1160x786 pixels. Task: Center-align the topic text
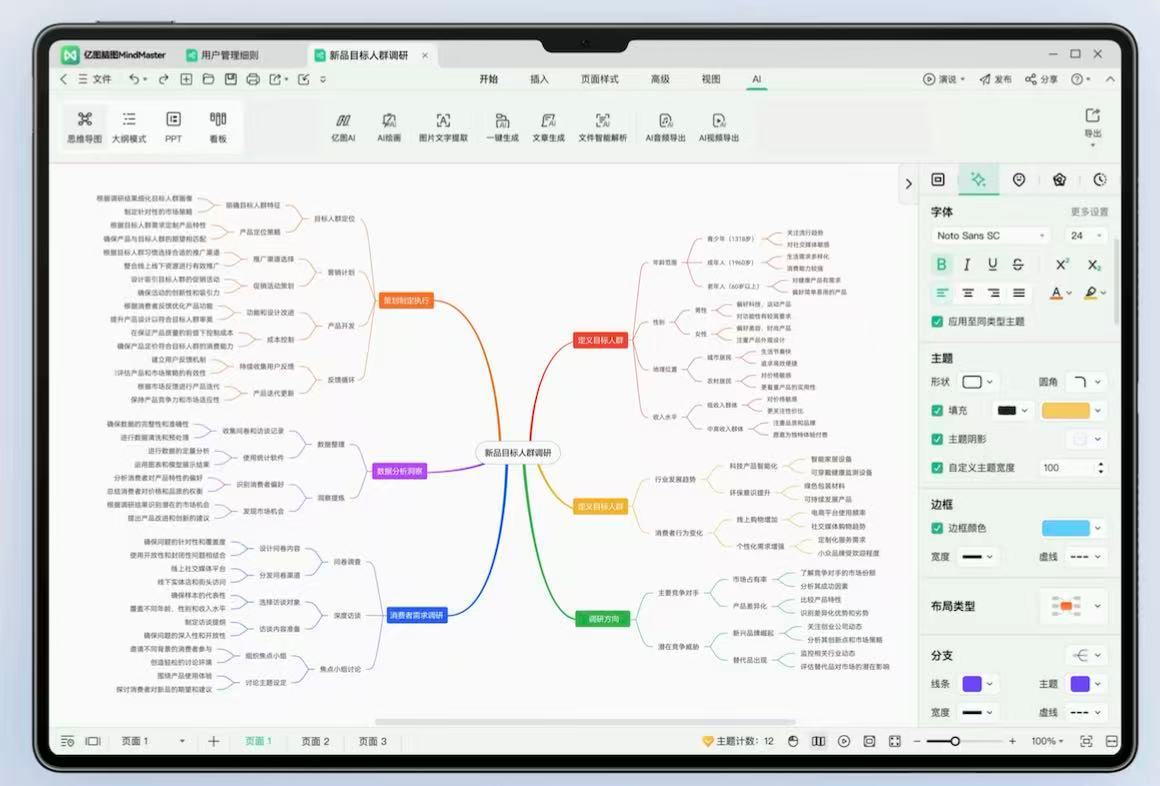point(968,293)
